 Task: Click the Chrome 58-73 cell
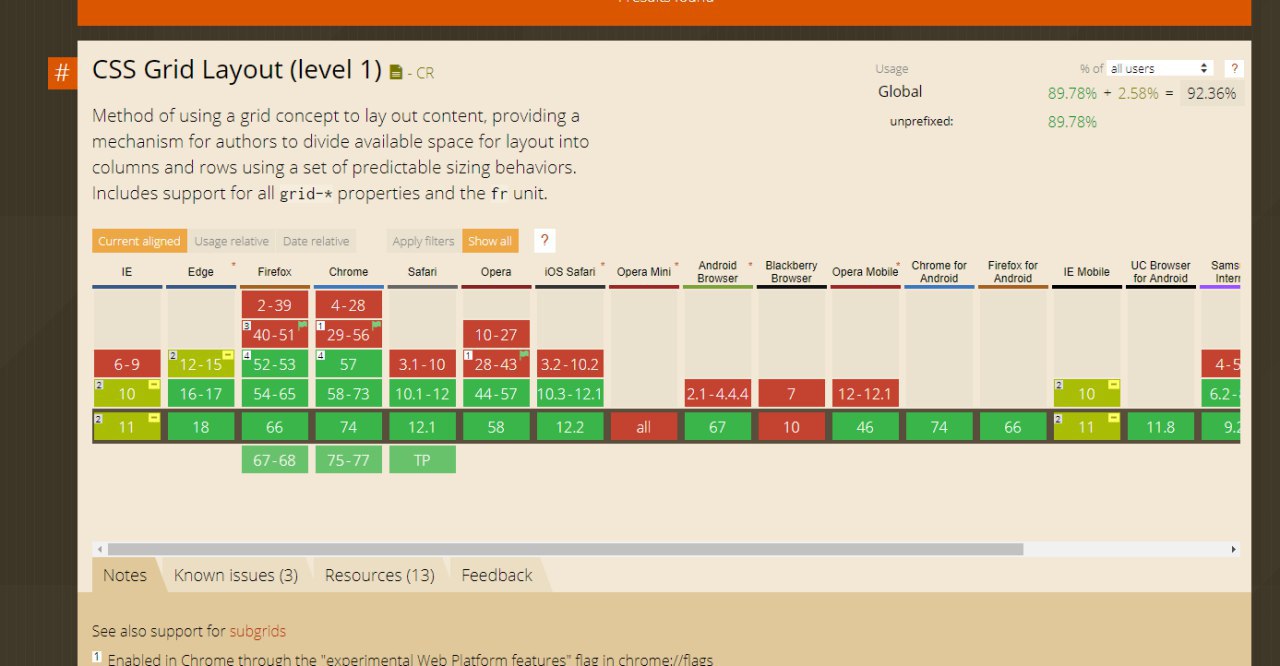348,394
